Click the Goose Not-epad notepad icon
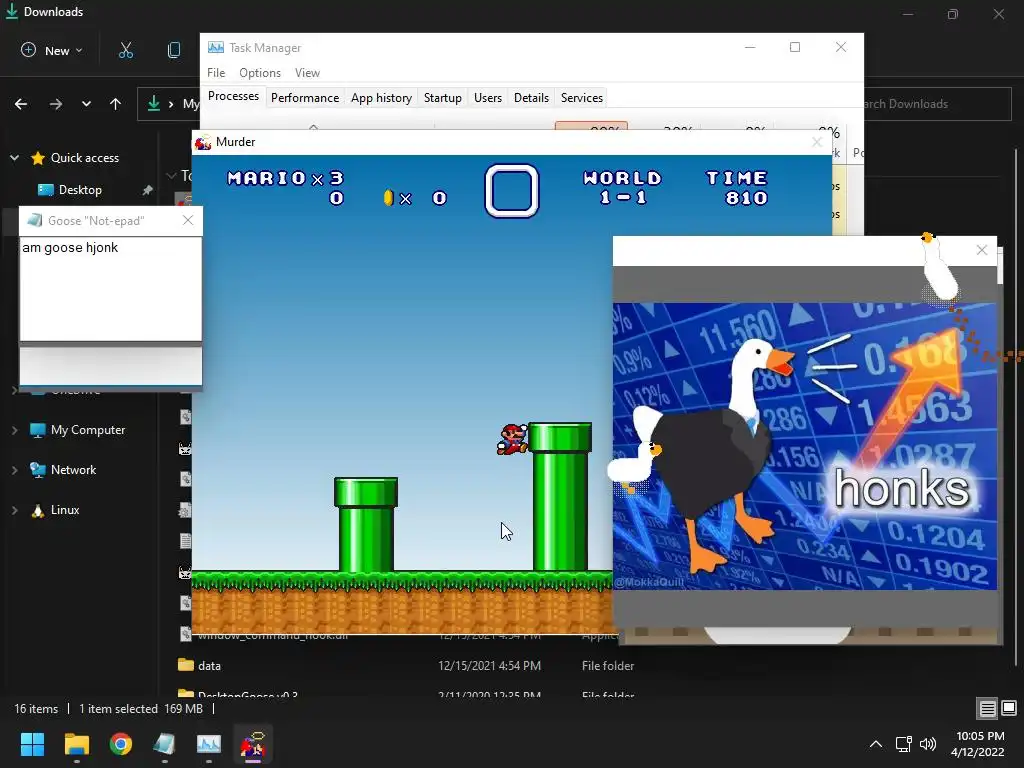Viewport: 1024px width, 768px height. coord(35,221)
